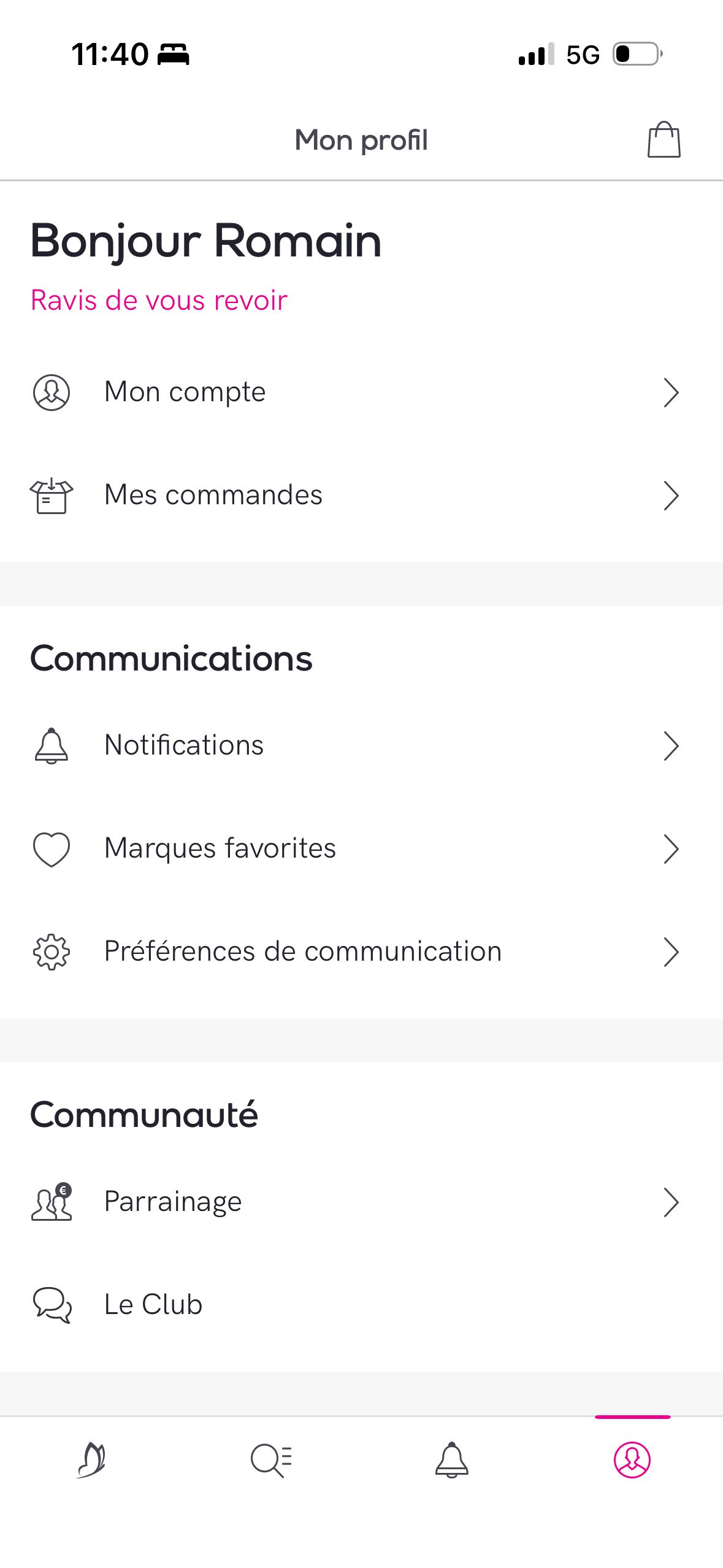Tap the Mes commandes label
723x1568 pixels.
[213, 494]
